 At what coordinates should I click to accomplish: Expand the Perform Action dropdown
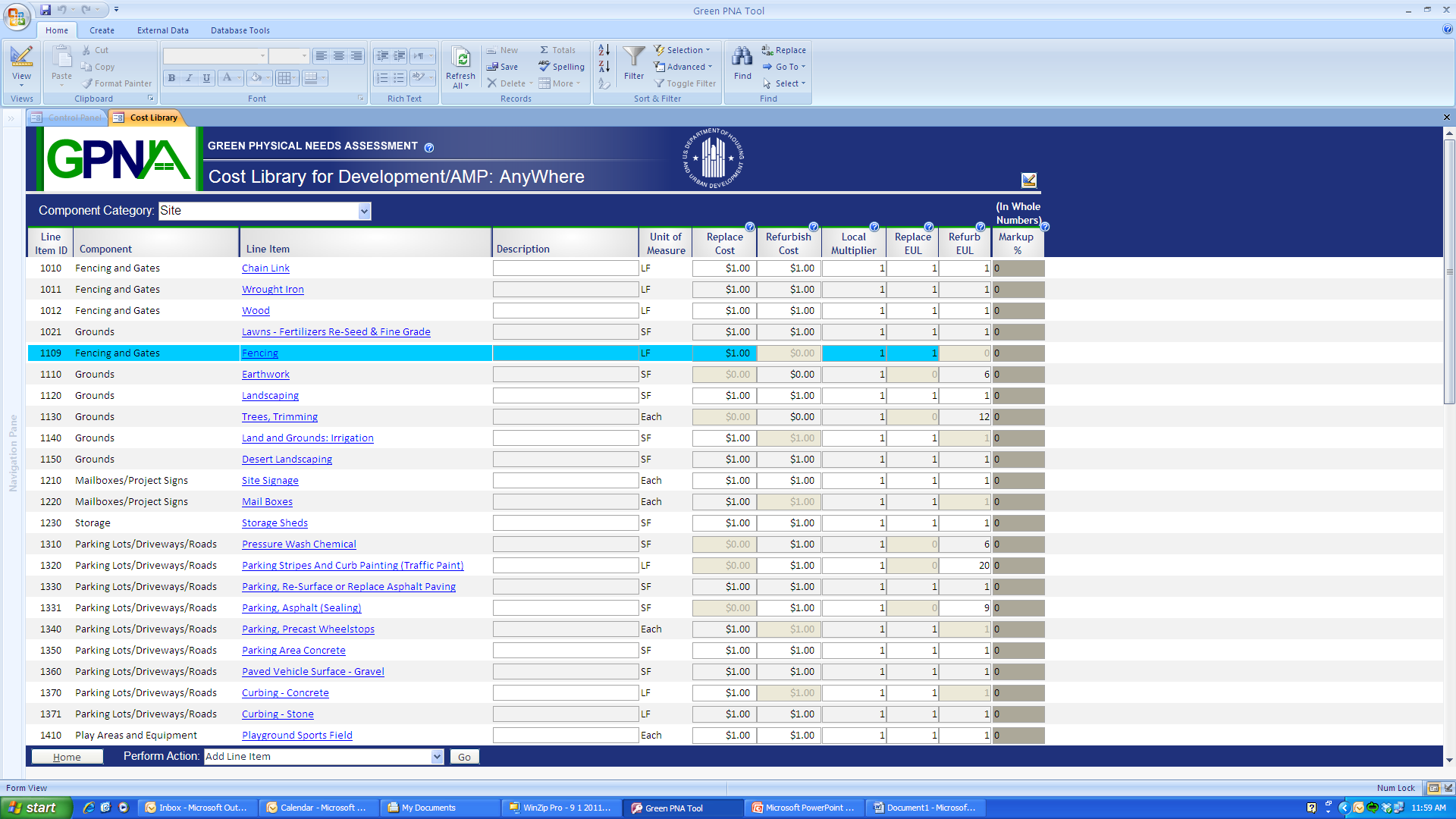pyautogui.click(x=438, y=757)
